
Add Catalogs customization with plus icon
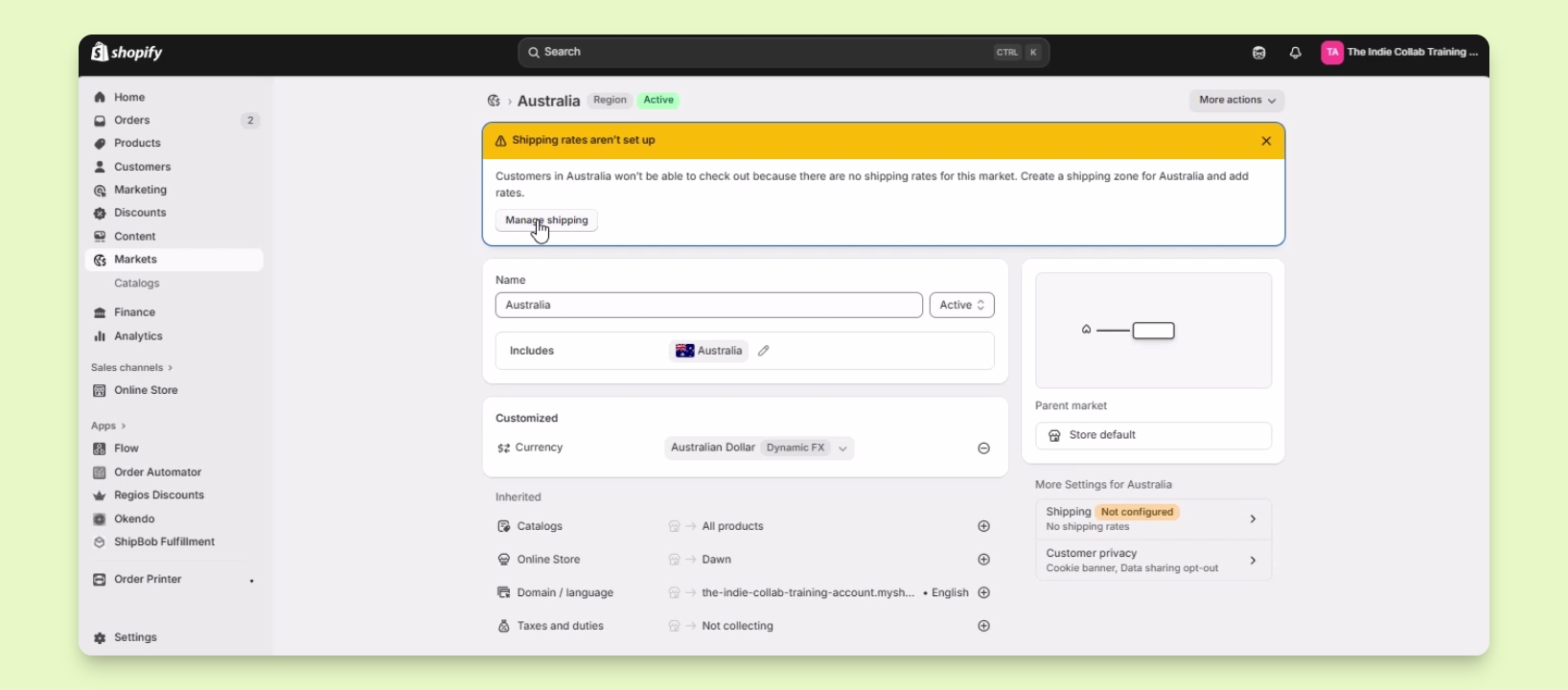984,527
